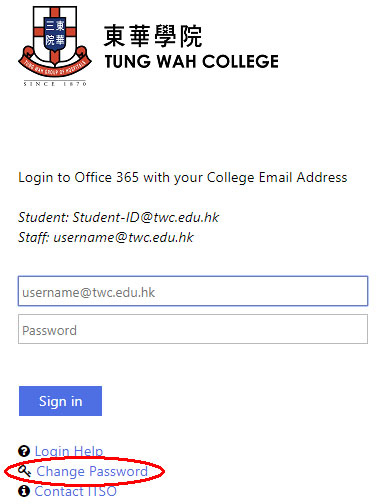Viewport: 378px width, 504px height.
Task: Click the Tung Wah College crest logo
Action: tap(55, 46)
